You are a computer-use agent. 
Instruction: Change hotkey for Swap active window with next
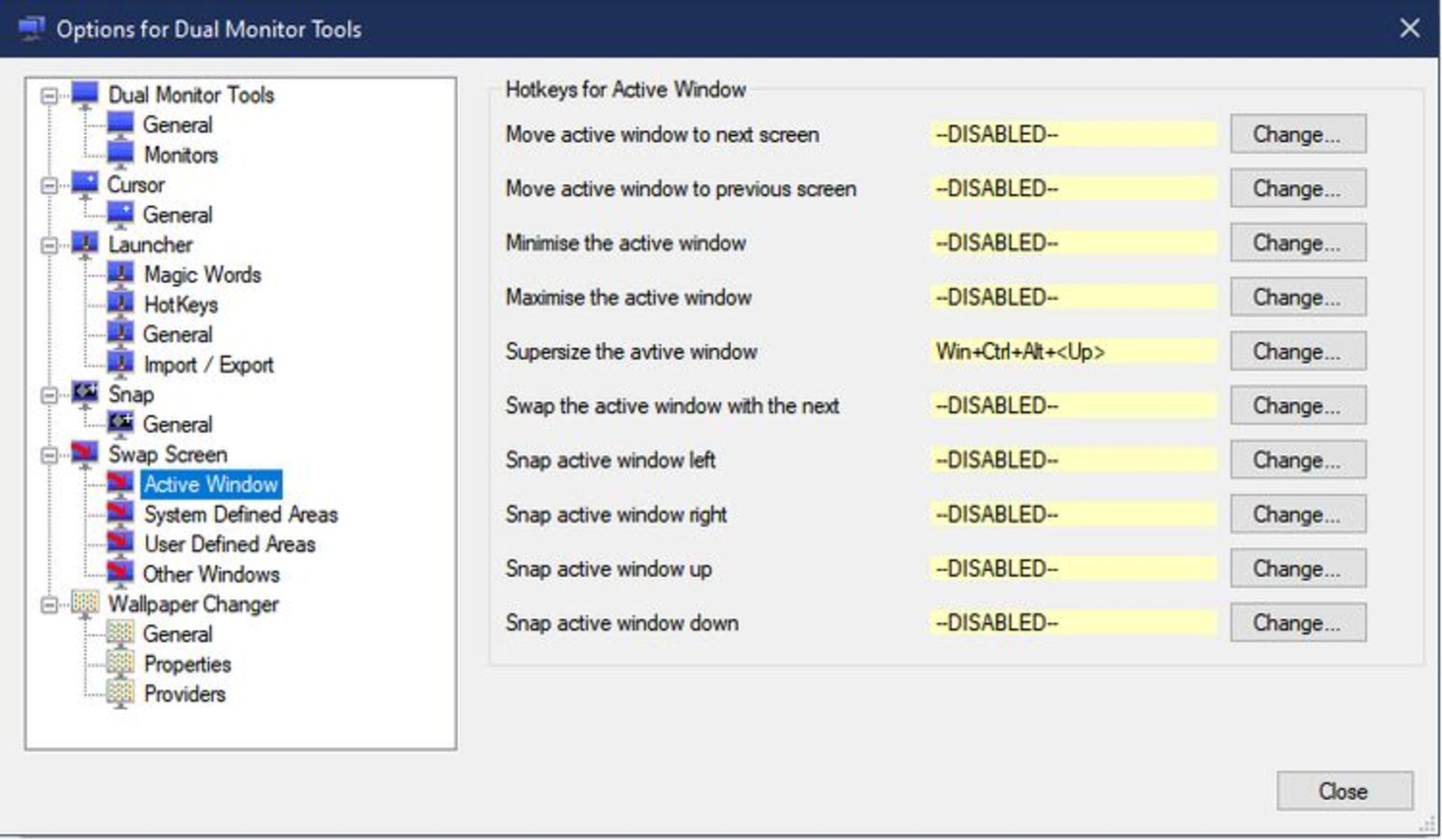1298,405
